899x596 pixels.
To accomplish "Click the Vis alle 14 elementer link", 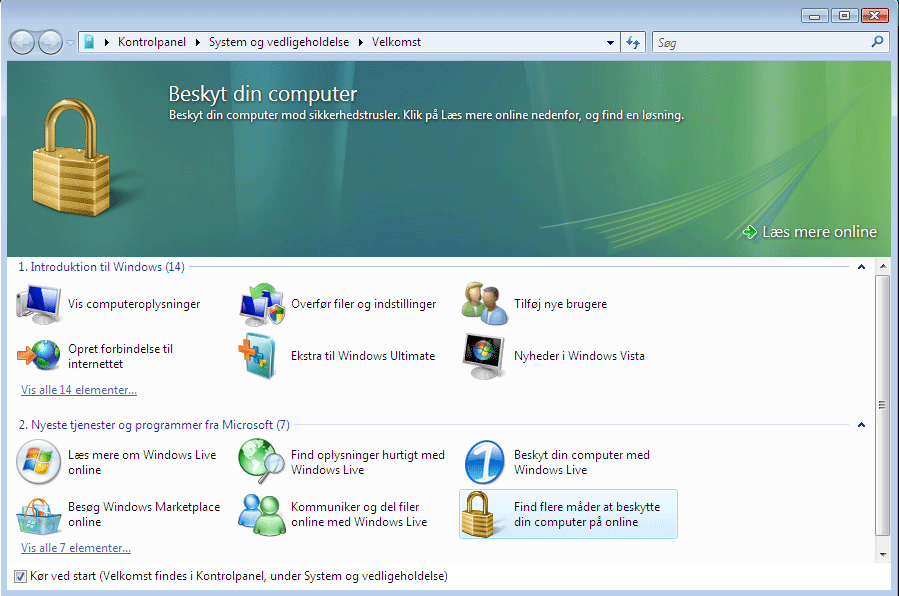I will pyautogui.click(x=79, y=390).
